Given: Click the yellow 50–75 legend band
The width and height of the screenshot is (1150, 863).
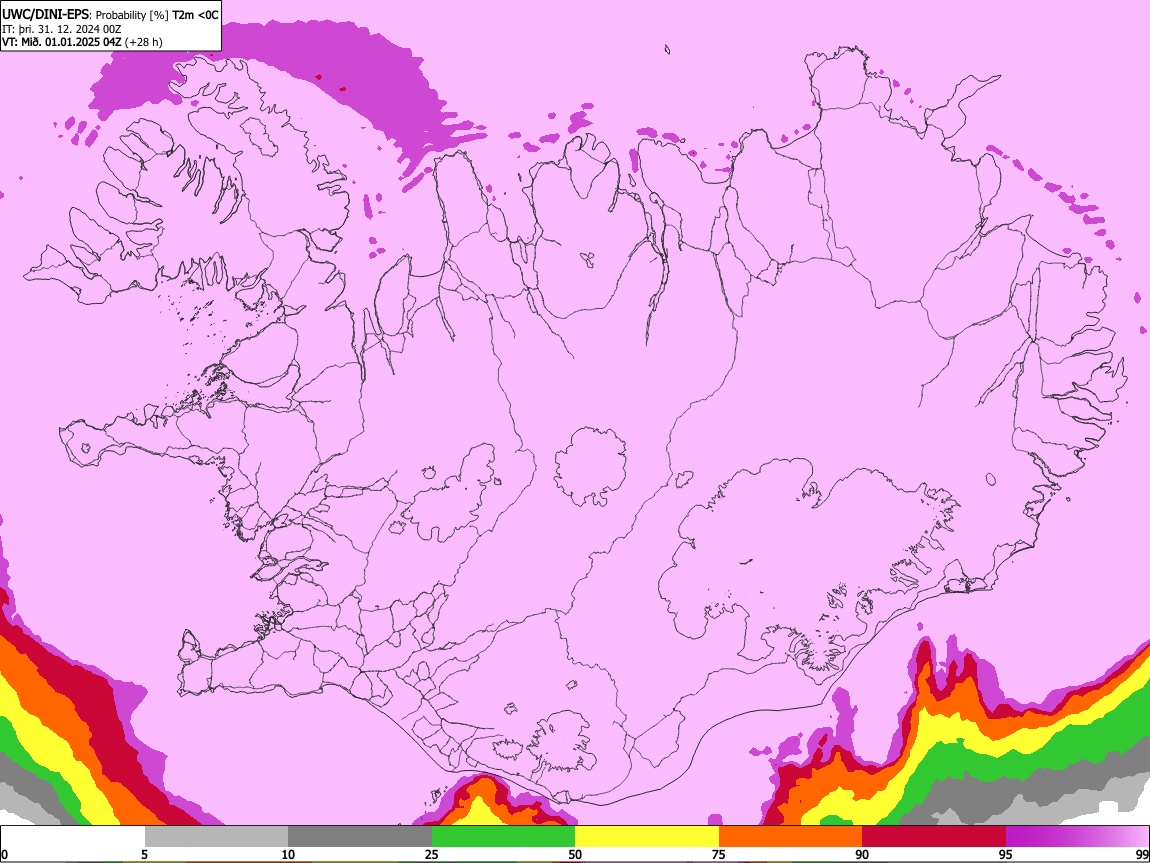Looking at the screenshot, I should [647, 837].
